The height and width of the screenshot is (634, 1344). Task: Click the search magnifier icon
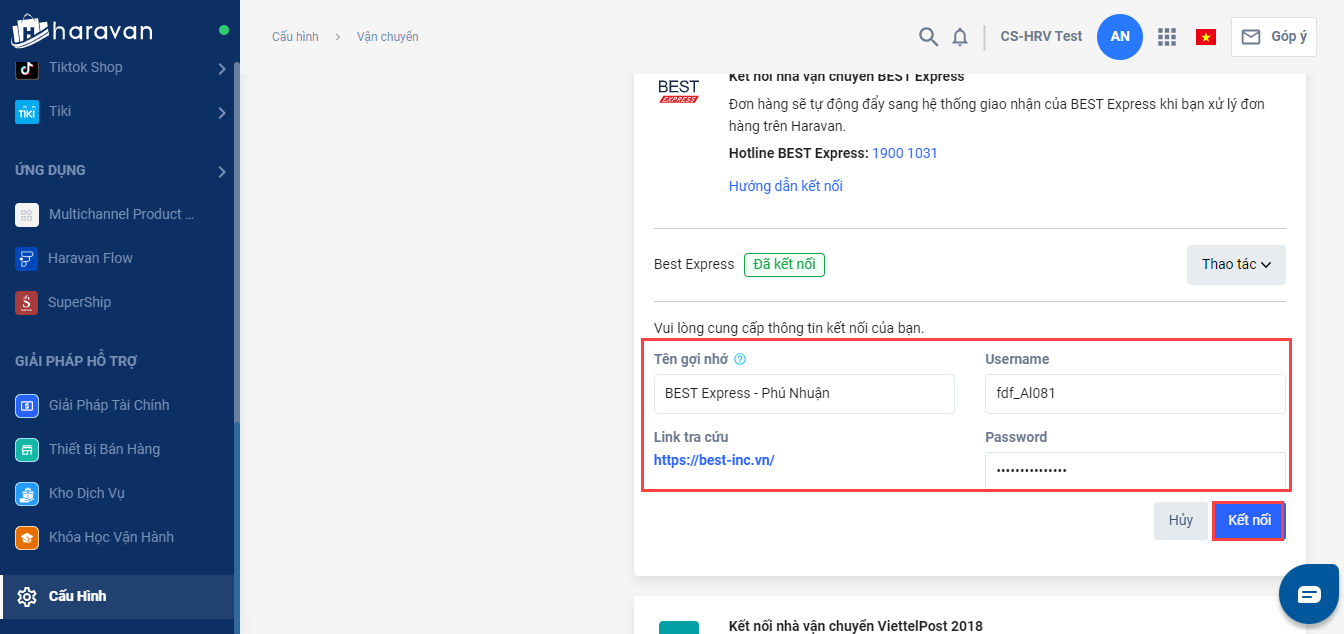pos(928,37)
